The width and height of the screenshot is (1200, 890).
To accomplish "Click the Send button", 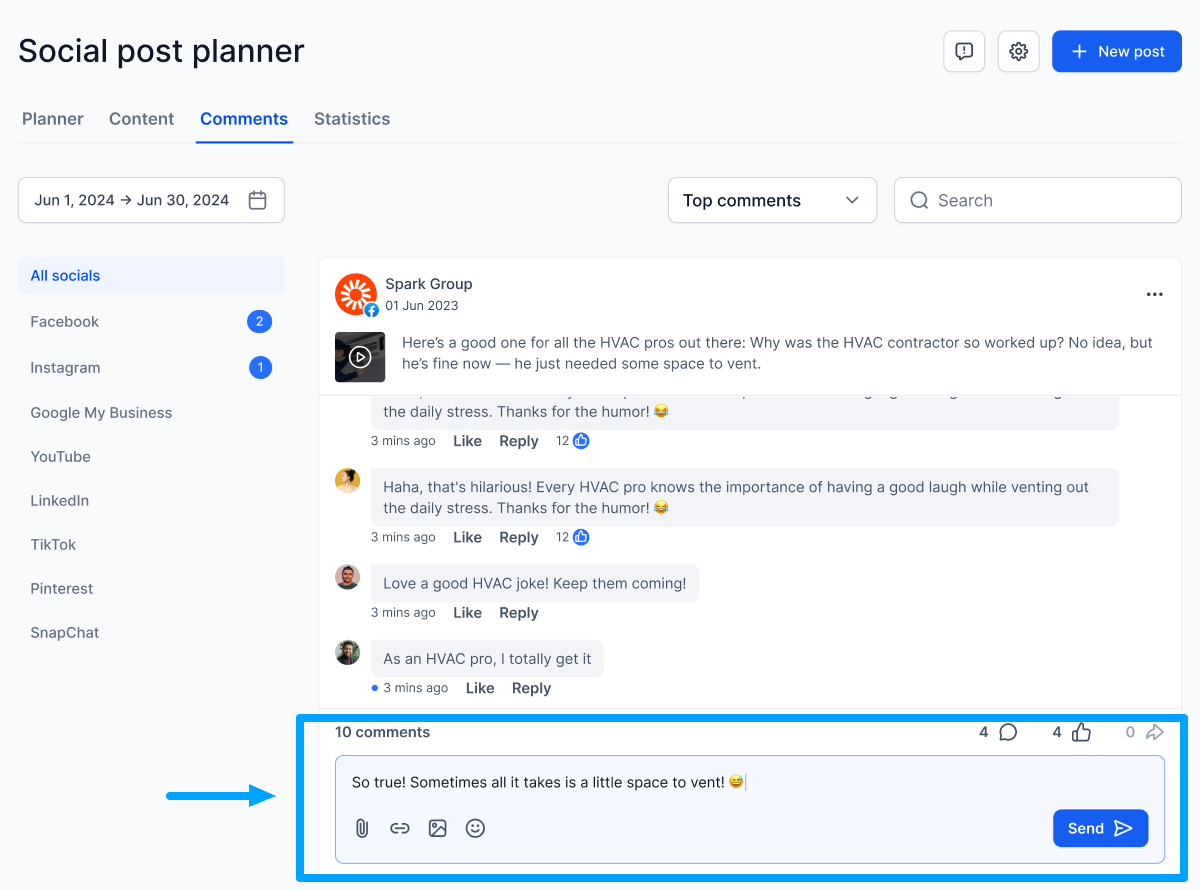I will [1099, 828].
